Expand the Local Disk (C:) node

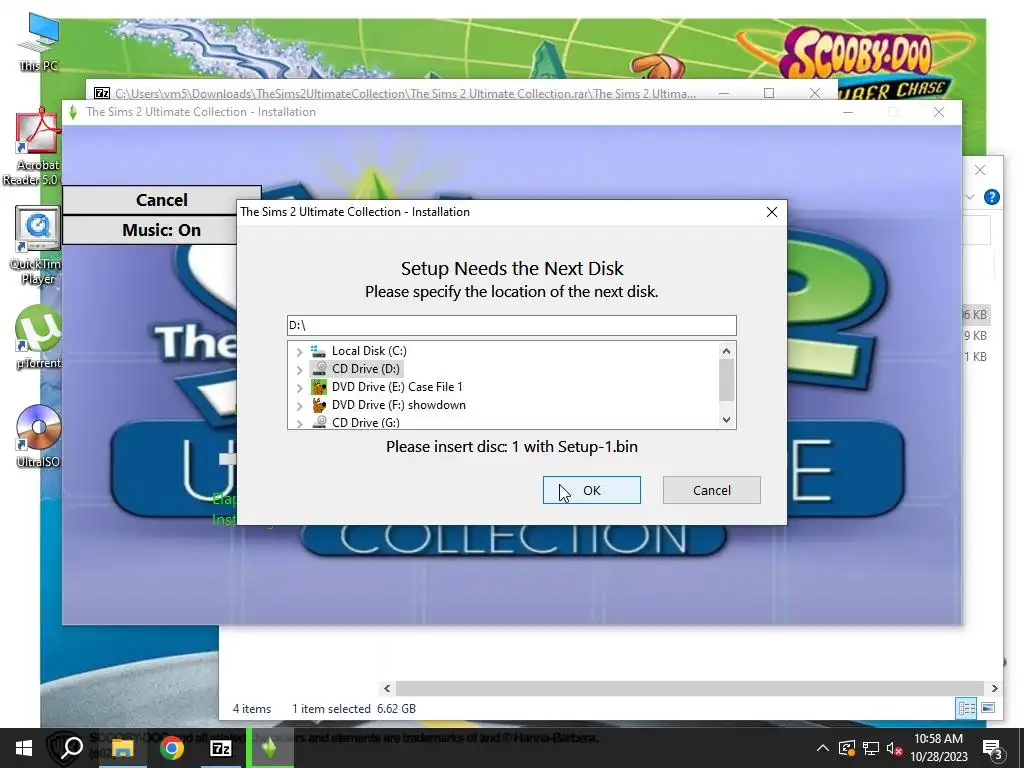(299, 352)
